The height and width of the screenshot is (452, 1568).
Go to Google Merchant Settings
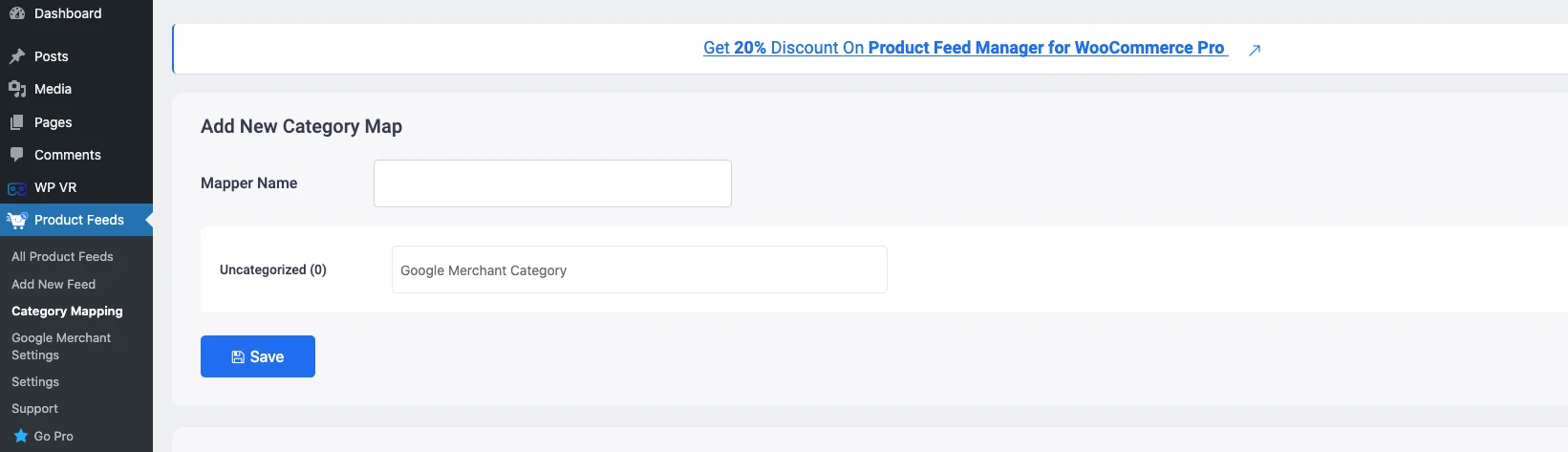pos(61,346)
